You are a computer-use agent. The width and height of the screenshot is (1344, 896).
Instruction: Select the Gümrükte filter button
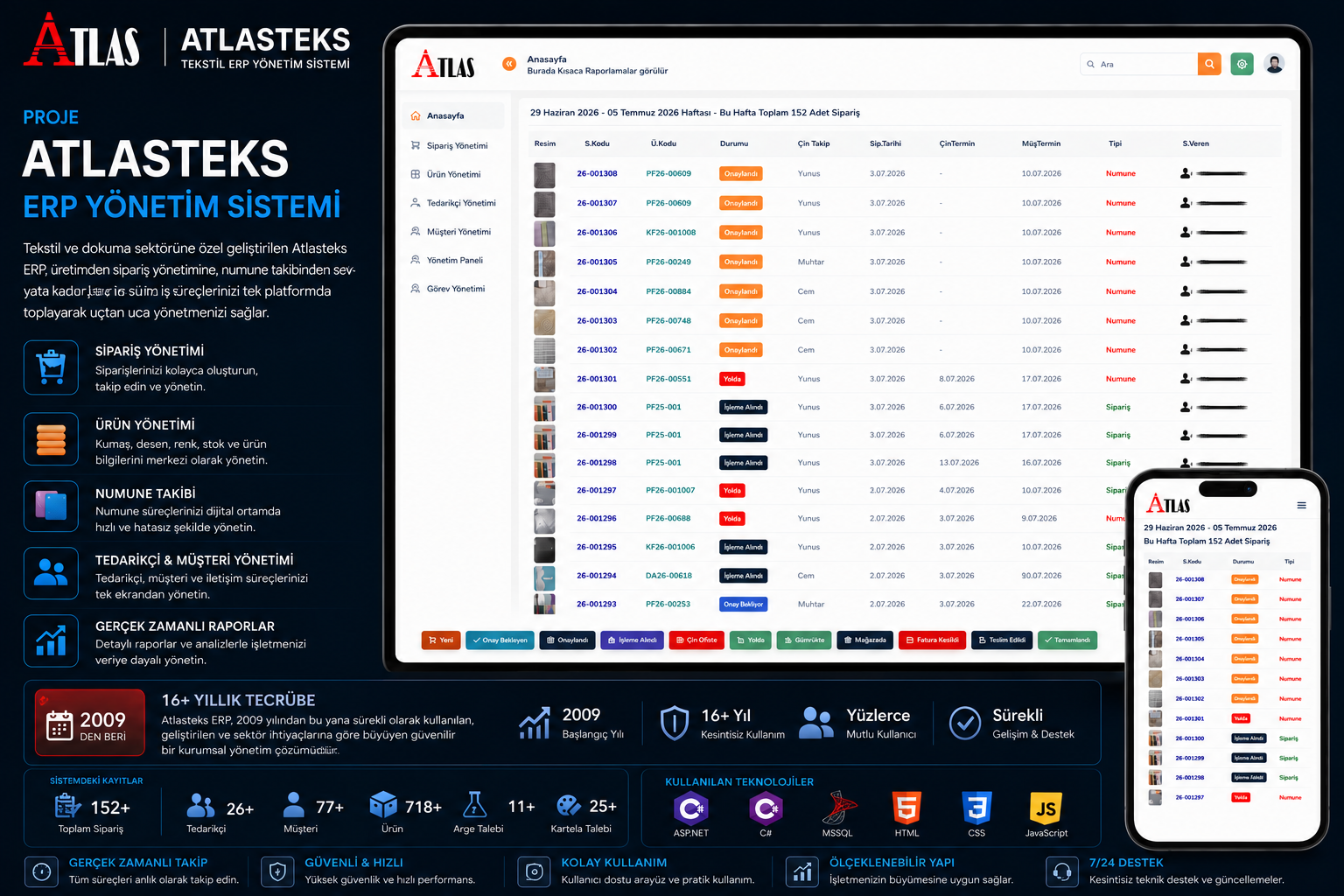804,640
